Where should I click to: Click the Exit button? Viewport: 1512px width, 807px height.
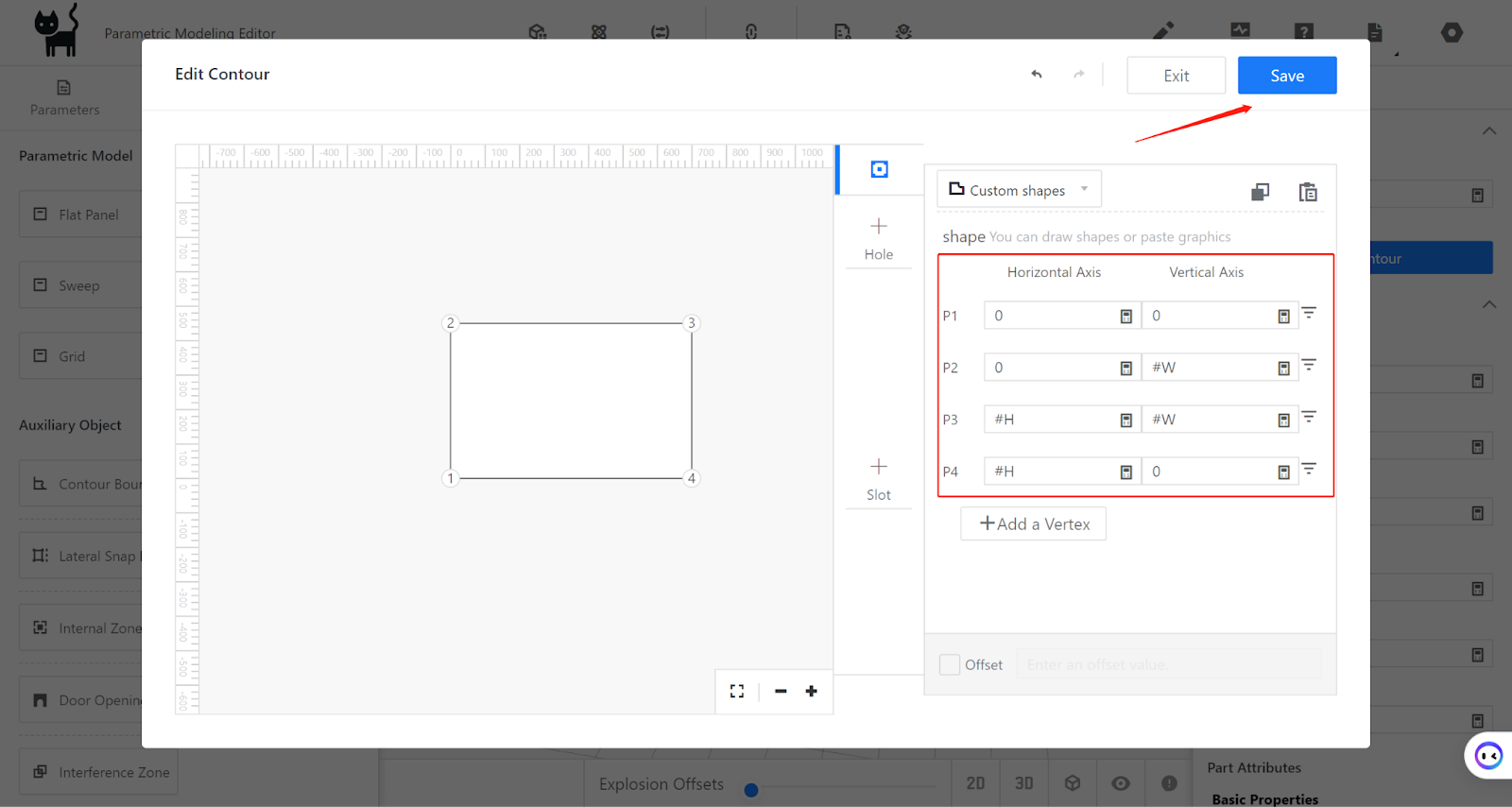point(1176,76)
